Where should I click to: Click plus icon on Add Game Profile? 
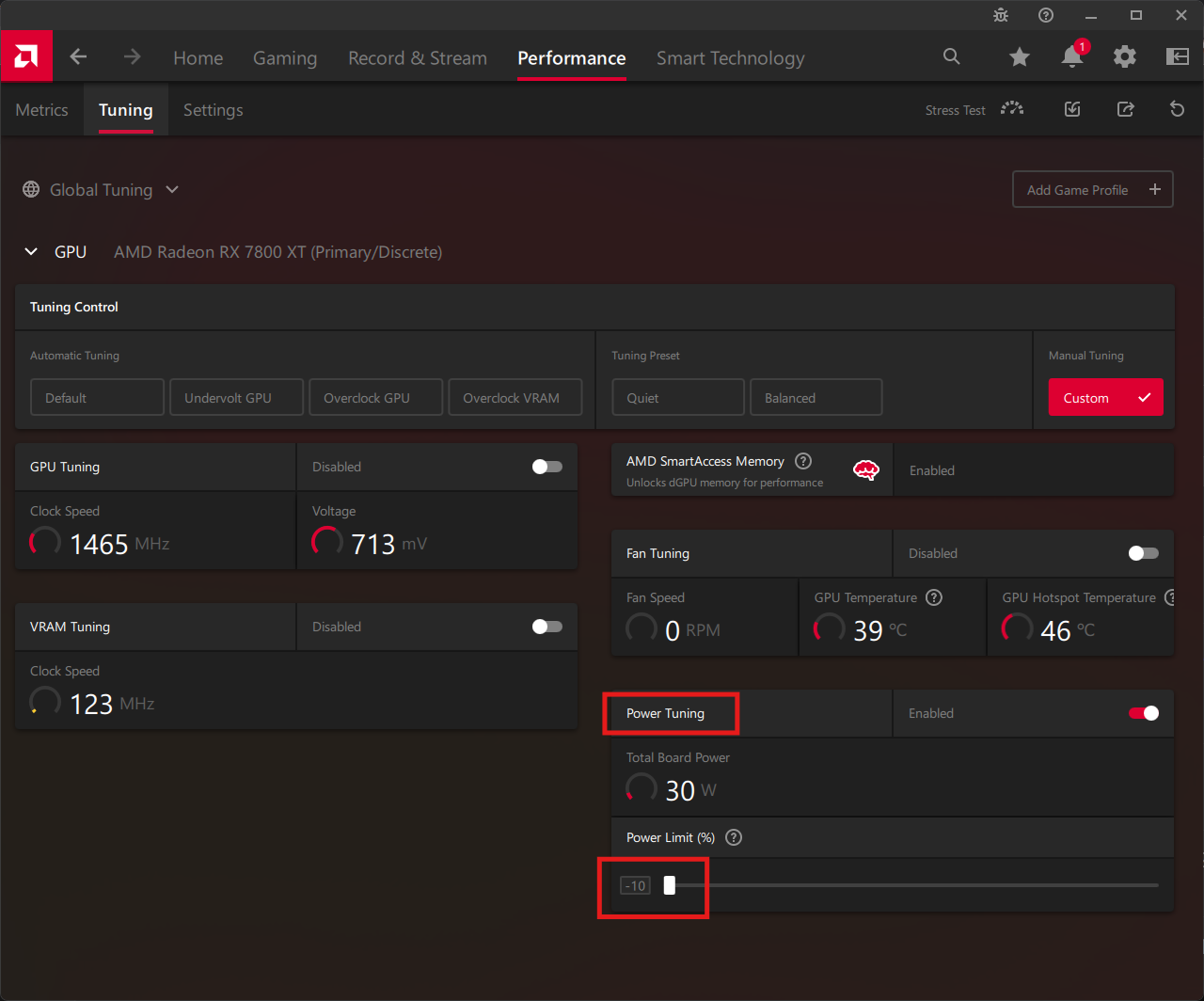[1155, 189]
